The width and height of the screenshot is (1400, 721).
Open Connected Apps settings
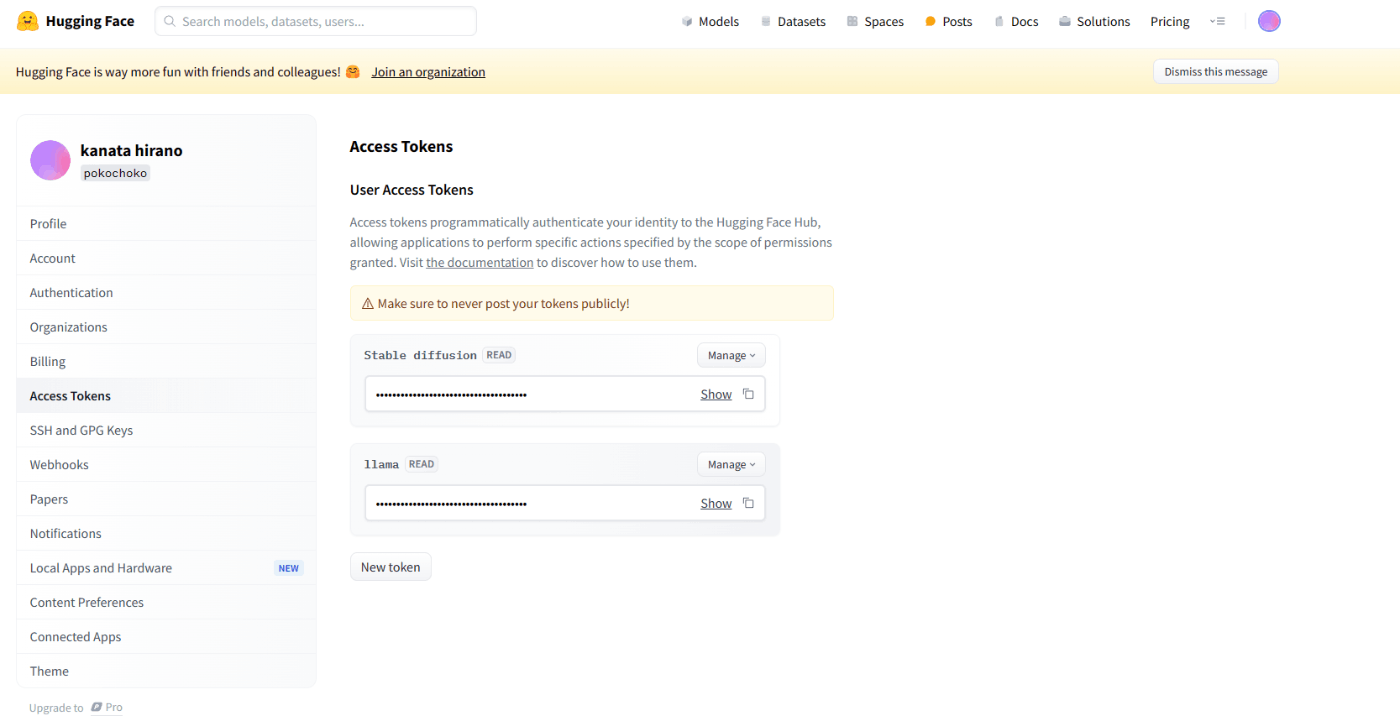[166, 637]
